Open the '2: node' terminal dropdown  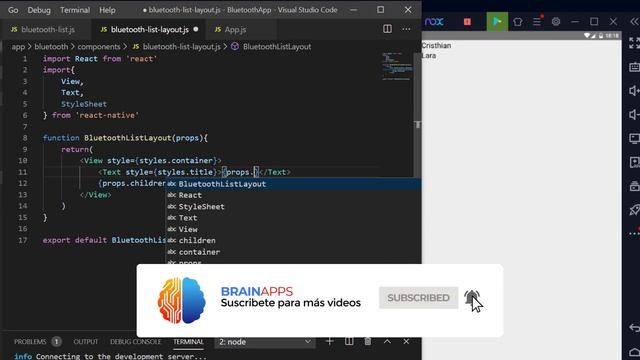pyautogui.click(x=264, y=342)
